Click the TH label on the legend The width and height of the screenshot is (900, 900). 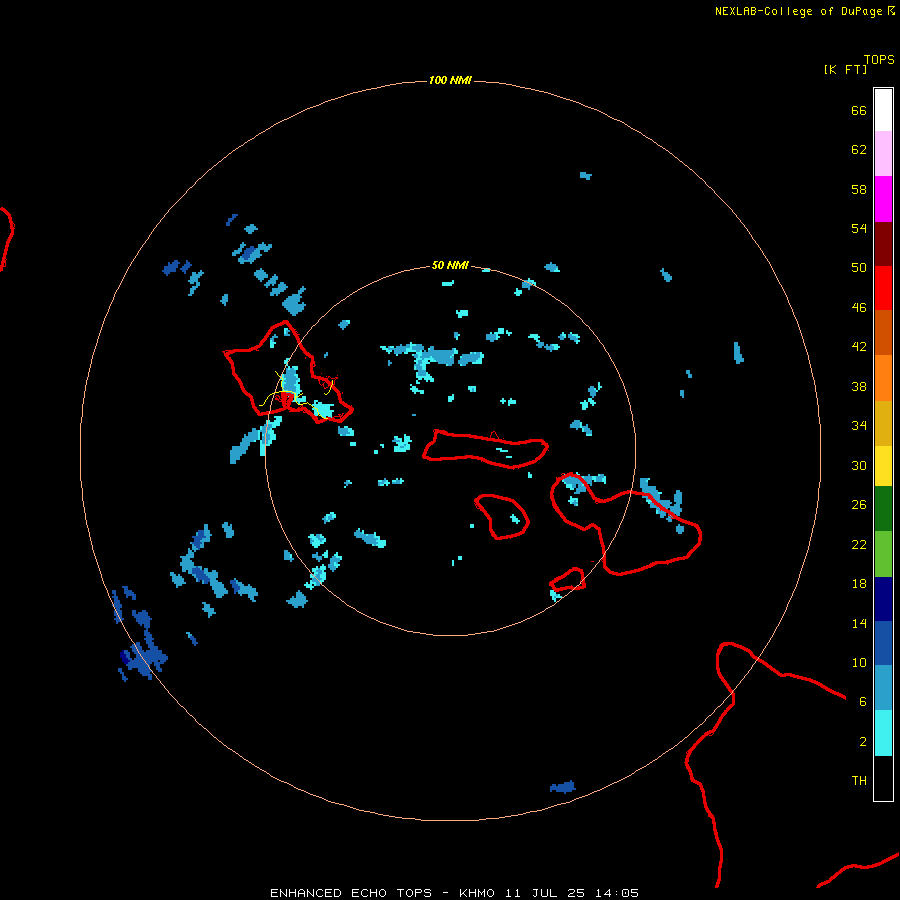click(859, 781)
